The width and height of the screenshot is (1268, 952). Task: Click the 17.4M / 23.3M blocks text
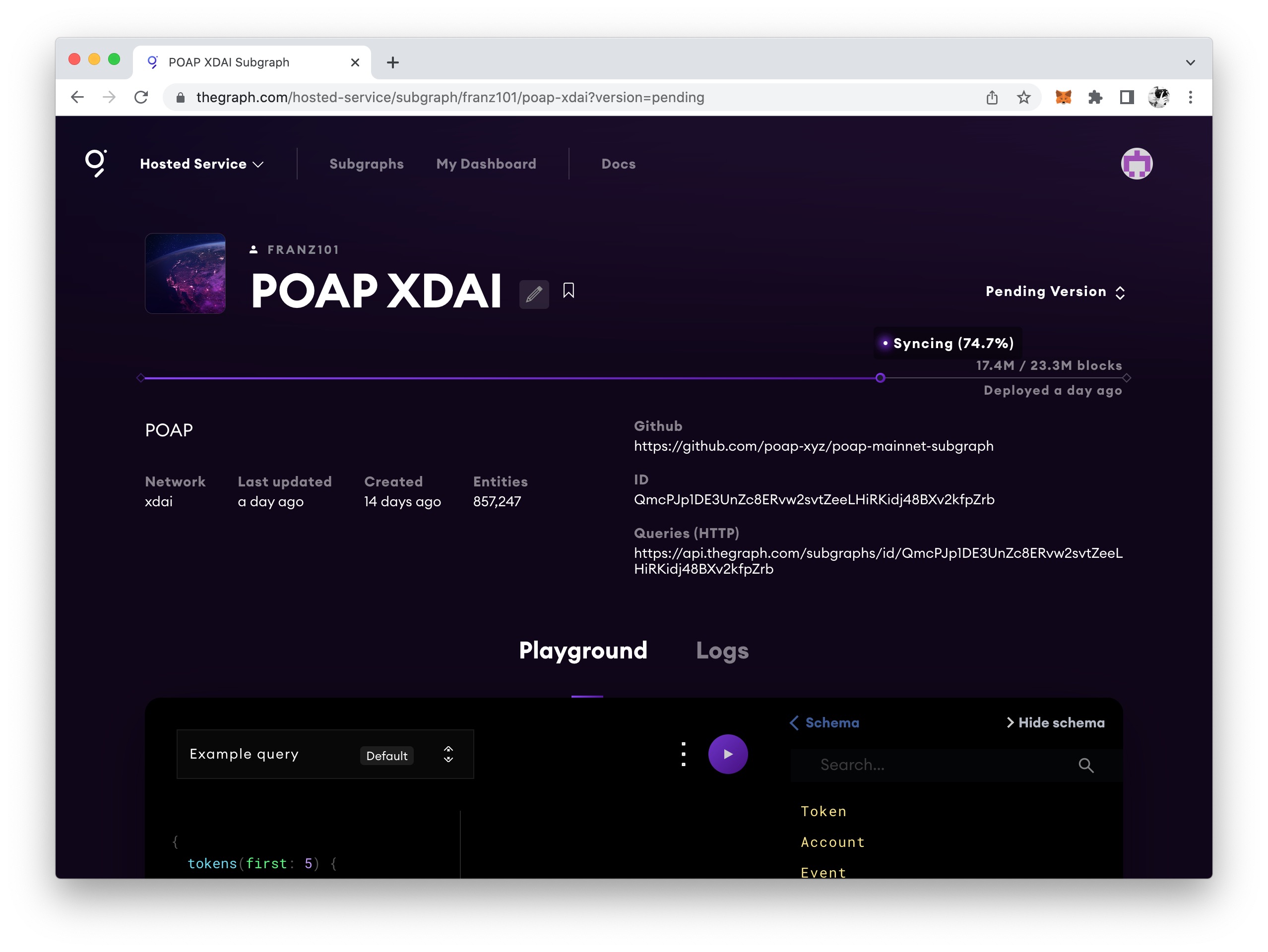click(1048, 365)
